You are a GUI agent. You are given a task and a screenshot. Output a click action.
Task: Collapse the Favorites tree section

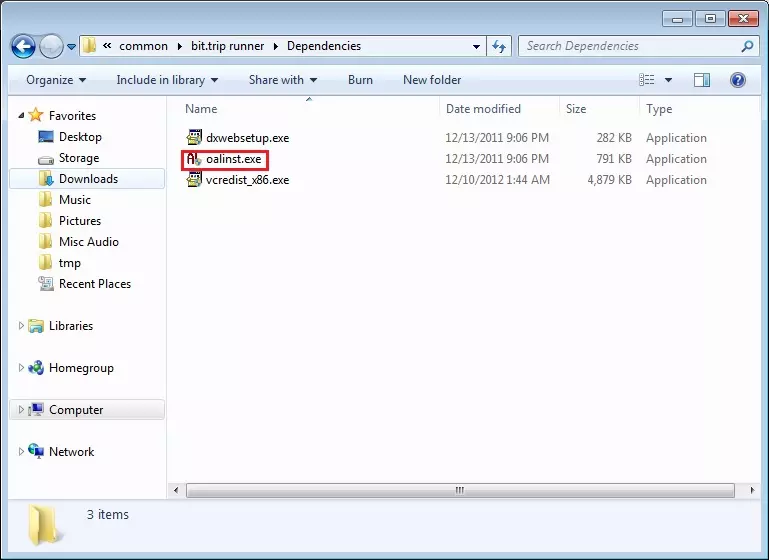click(21, 116)
